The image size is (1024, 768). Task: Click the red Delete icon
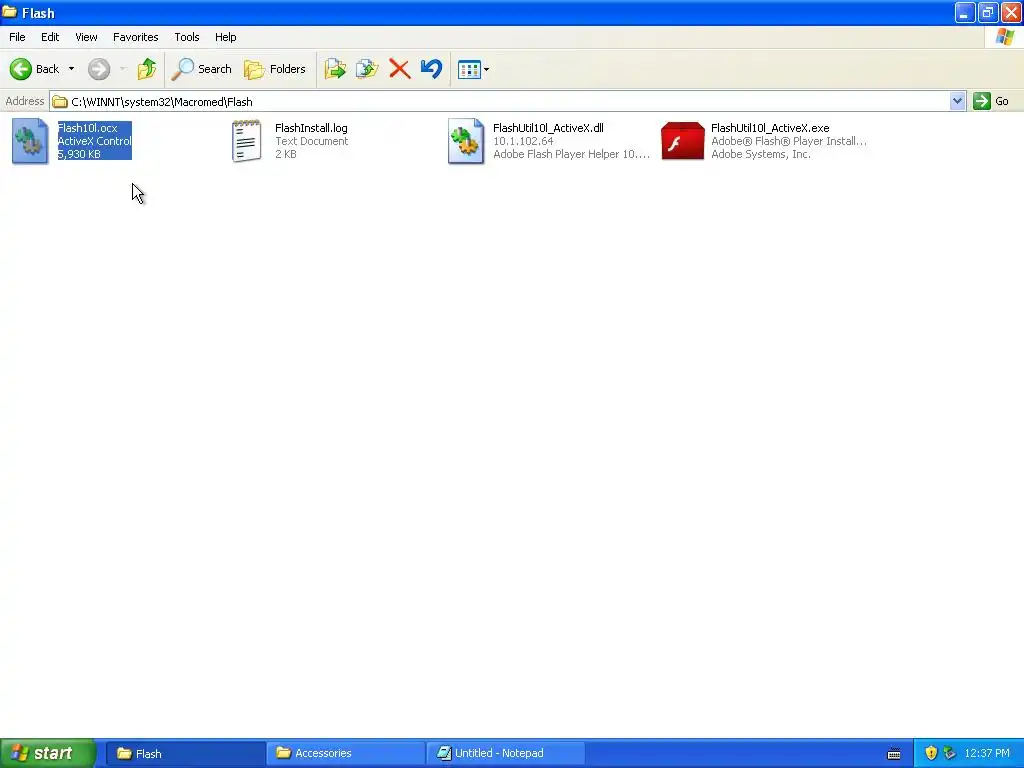tap(400, 69)
